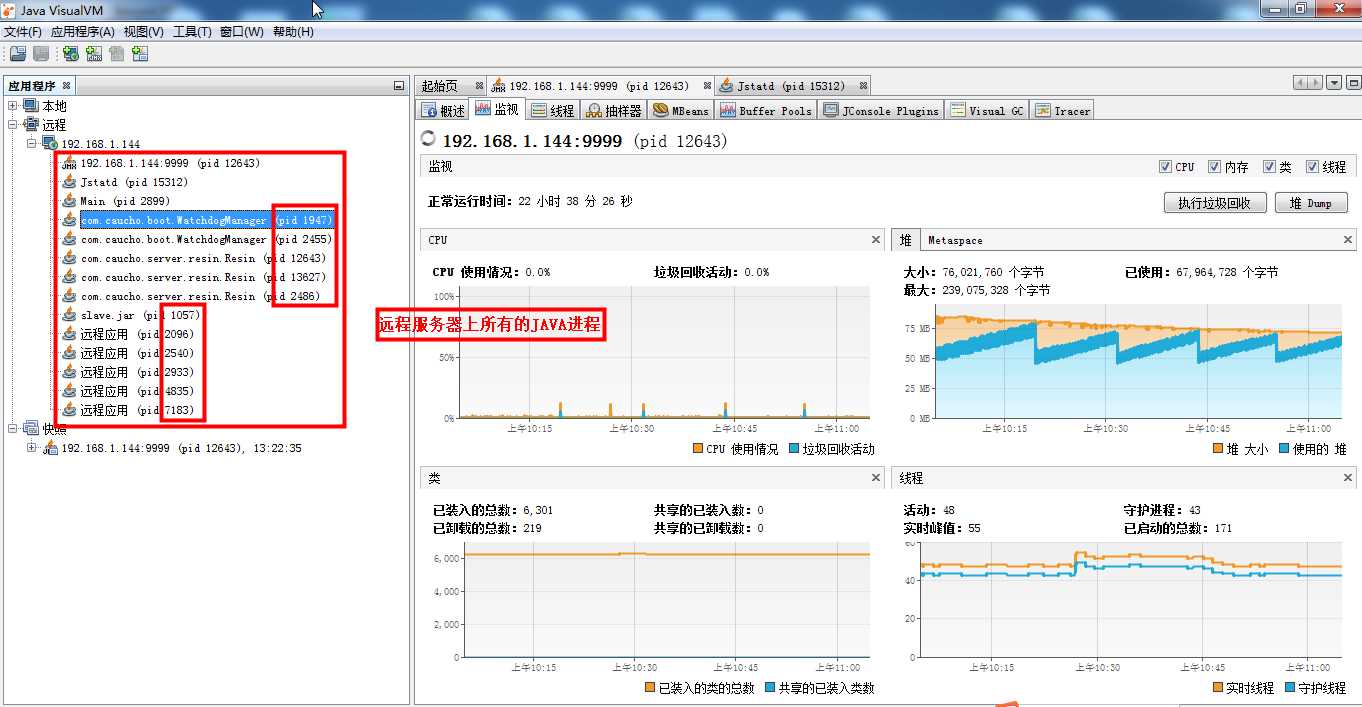
Task: Select com.caucho.boot.WatchdogManager (pid 2455) row
Action: (x=206, y=239)
